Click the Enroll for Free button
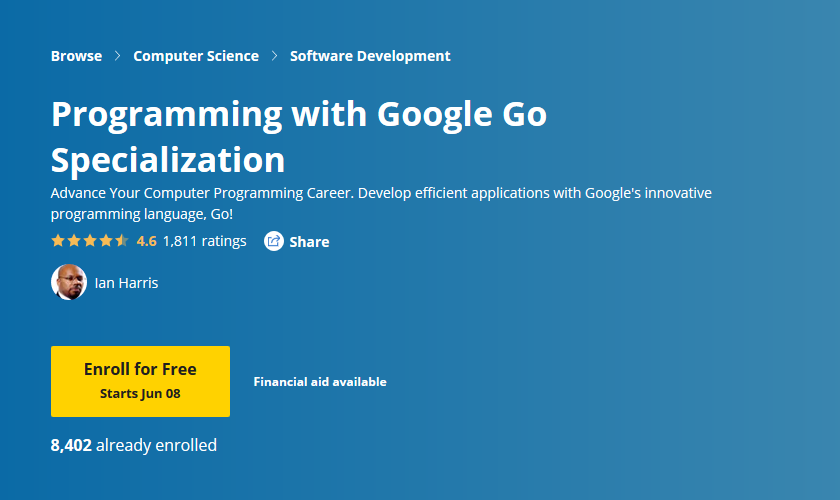 (140, 381)
